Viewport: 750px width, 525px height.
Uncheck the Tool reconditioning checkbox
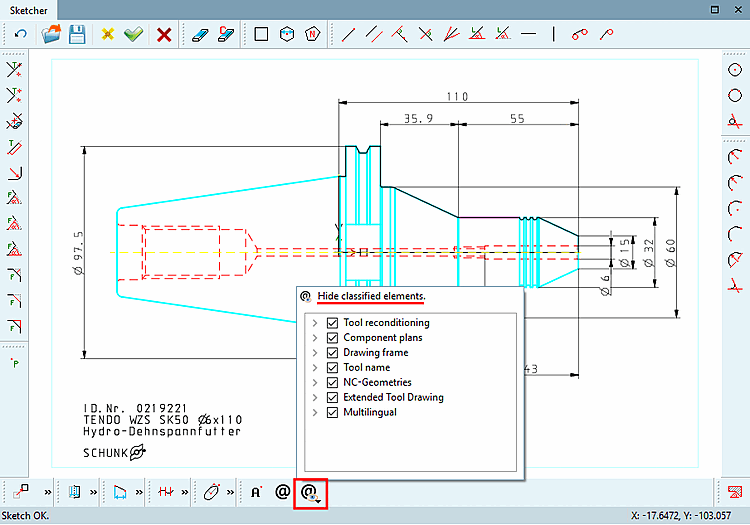coord(332,323)
